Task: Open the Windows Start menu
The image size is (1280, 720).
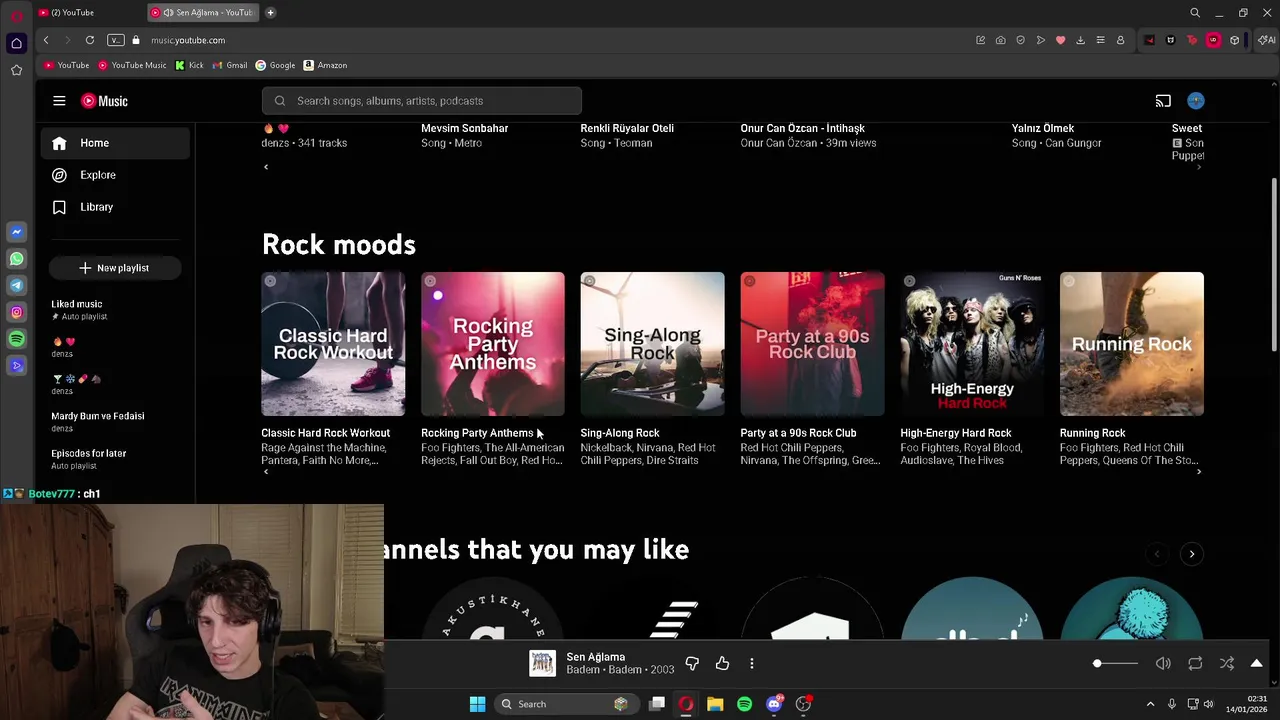Action: (x=477, y=704)
